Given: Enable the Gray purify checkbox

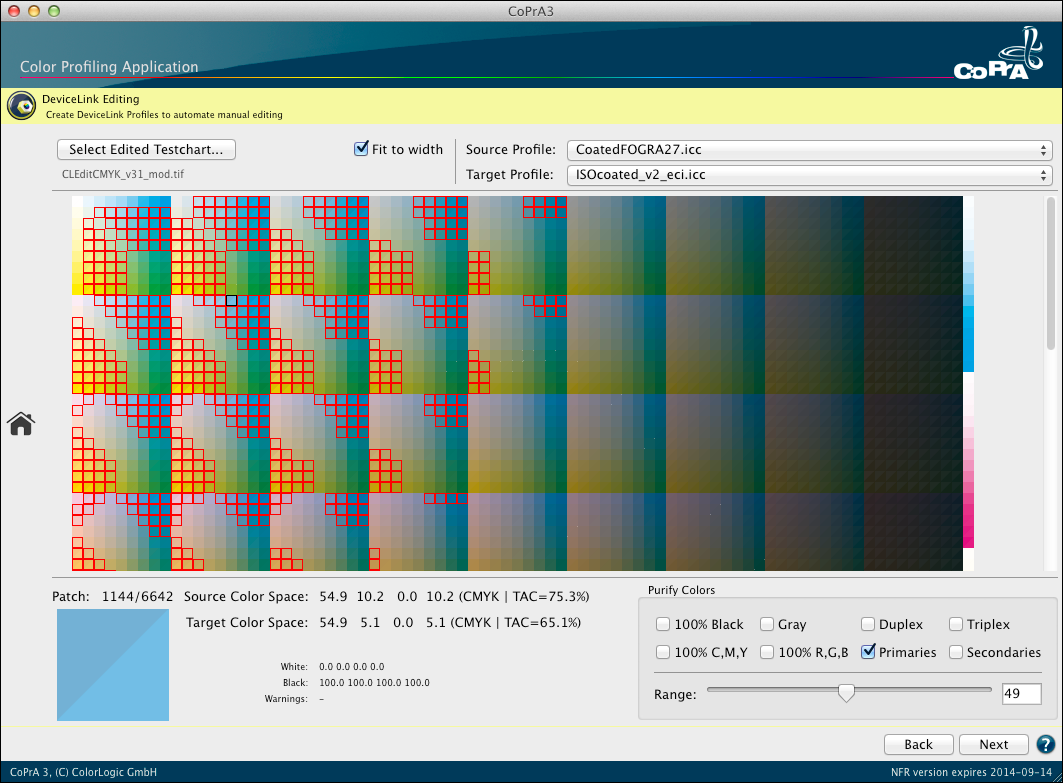Looking at the screenshot, I should 767,624.
